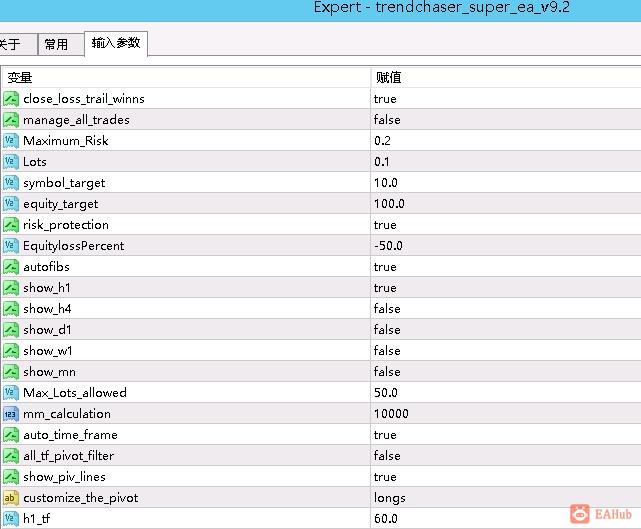Viewport: 641px width, 529px height.
Task: Select the Maximum_Risk variable name
Action: point(66,141)
